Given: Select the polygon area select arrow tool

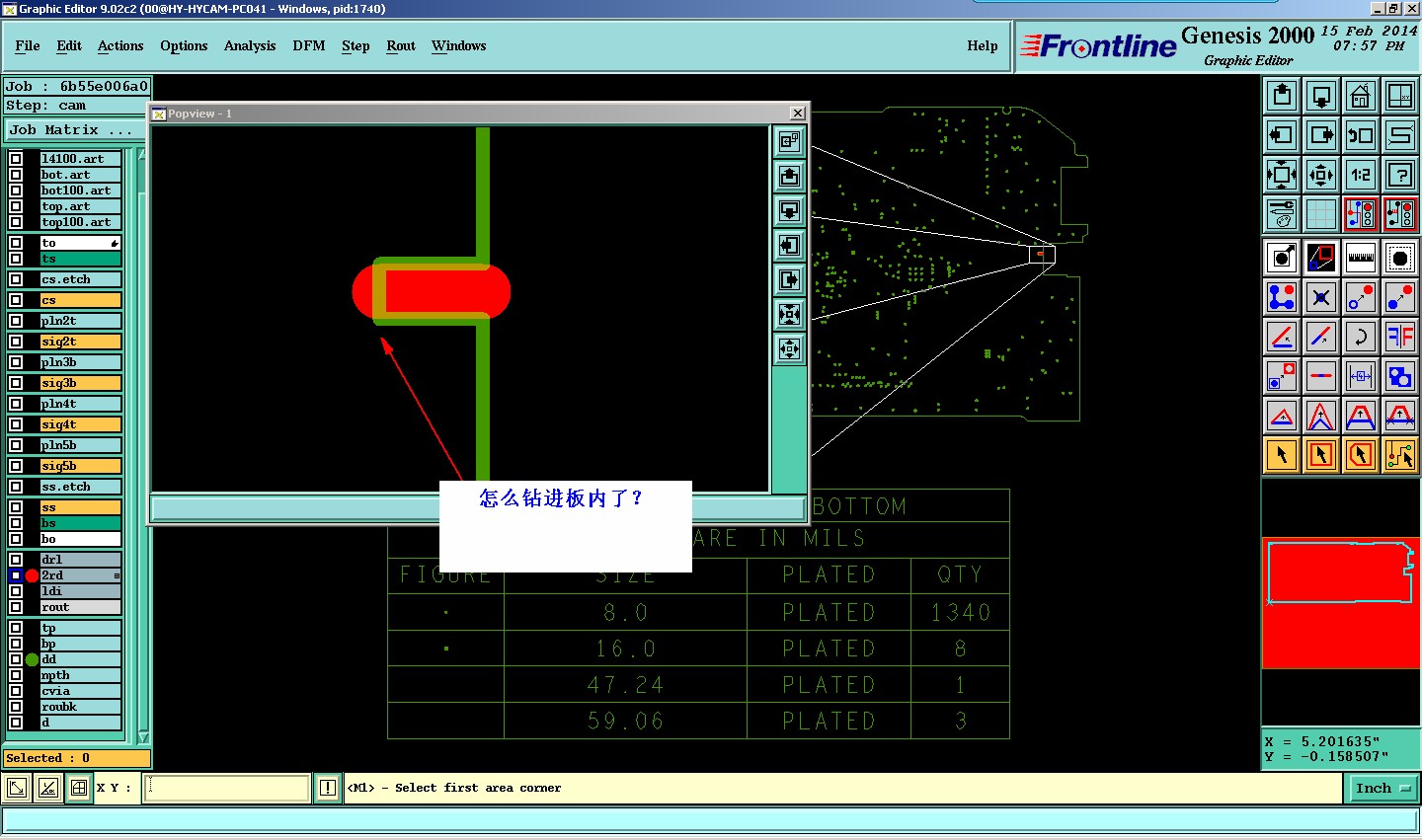Looking at the screenshot, I should point(1361,455).
